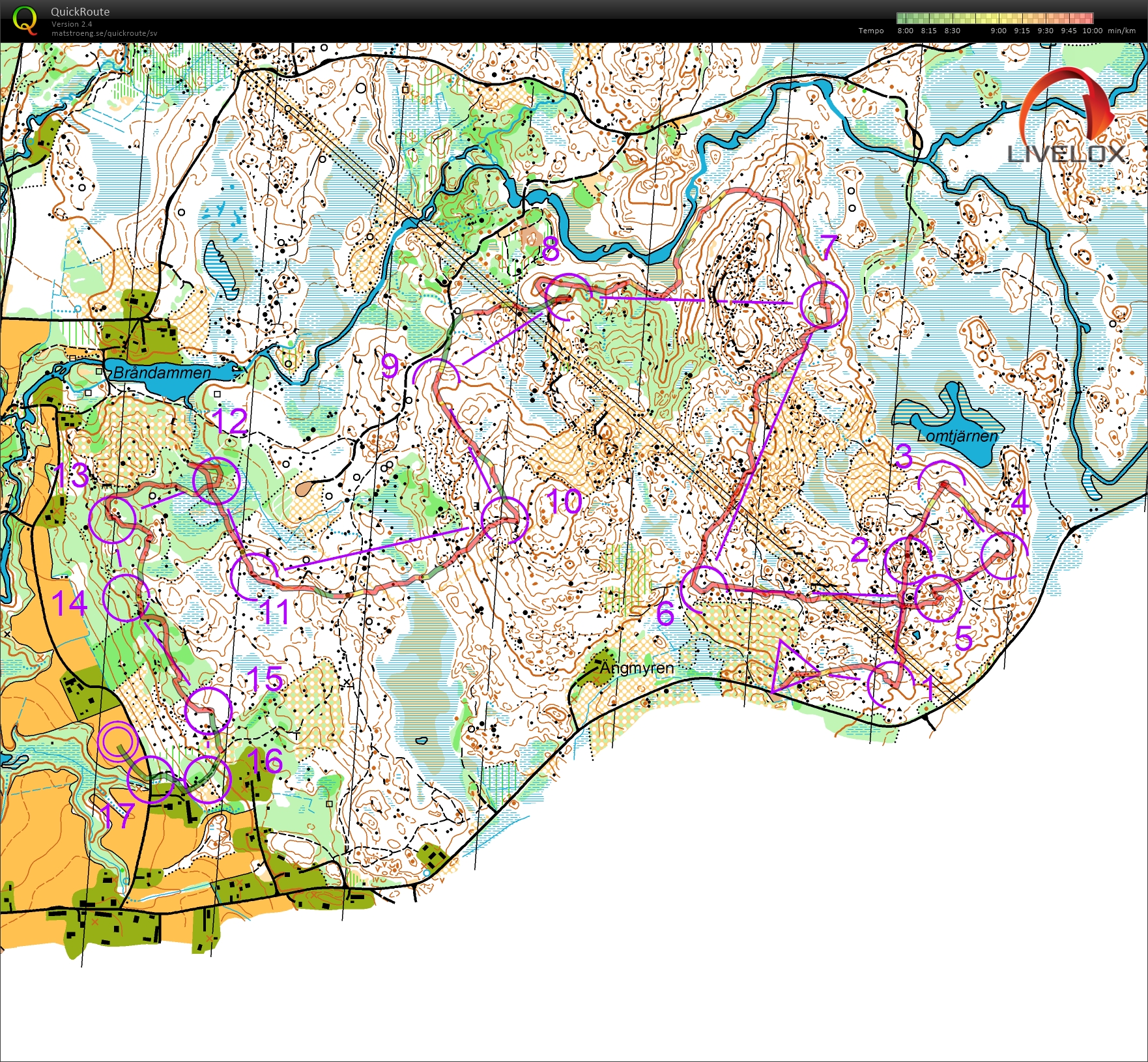Click the QuickRoute title text
1148x1062 pixels.
coord(80,12)
